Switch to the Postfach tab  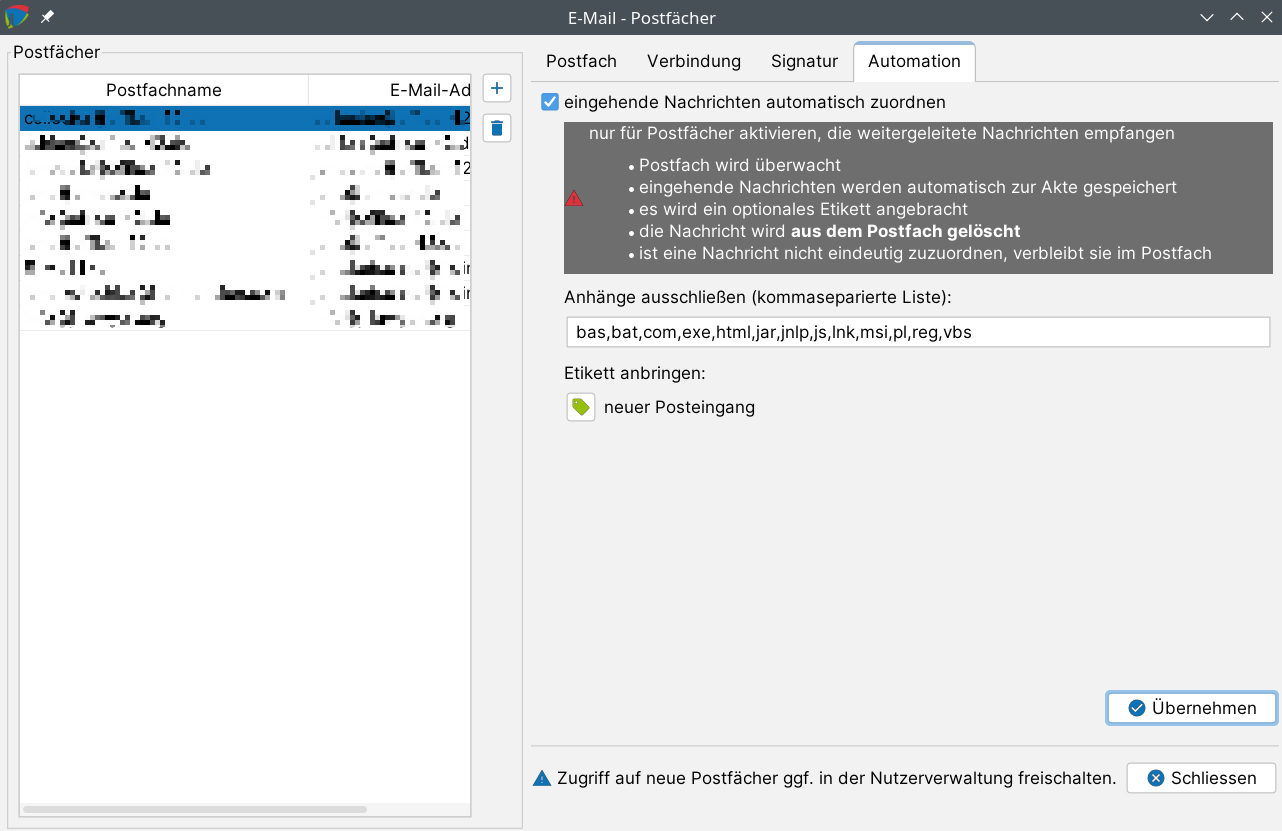point(581,61)
